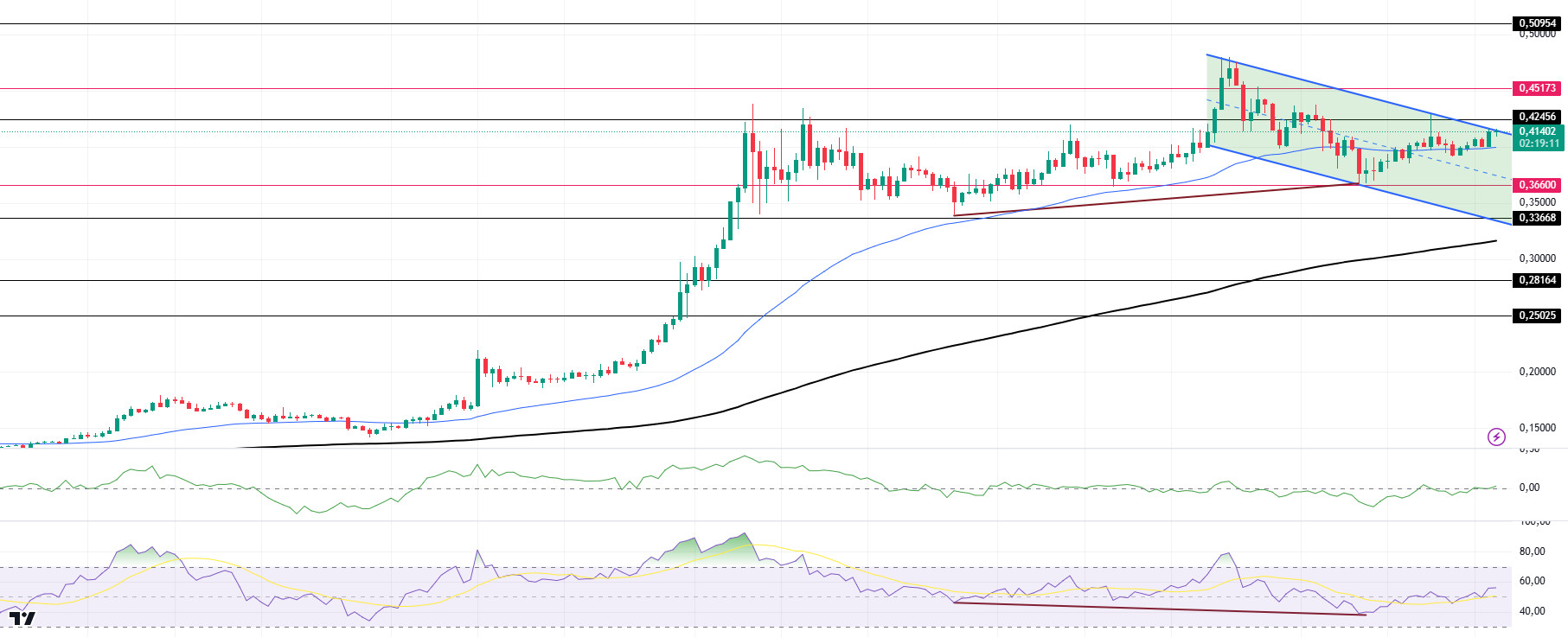Viewport: 1568px width, 644px height.
Task: Select the 0,50954 price label
Action: [1538, 24]
